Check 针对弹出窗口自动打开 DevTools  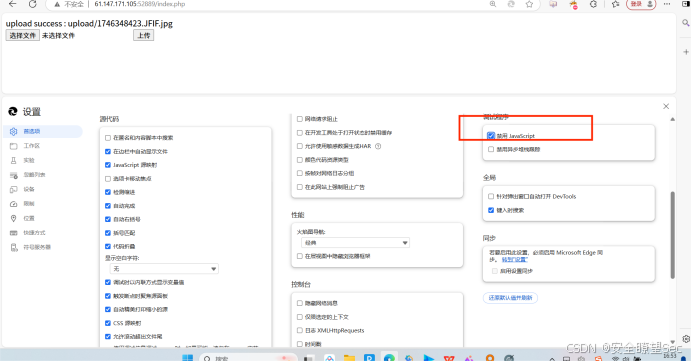491,196
